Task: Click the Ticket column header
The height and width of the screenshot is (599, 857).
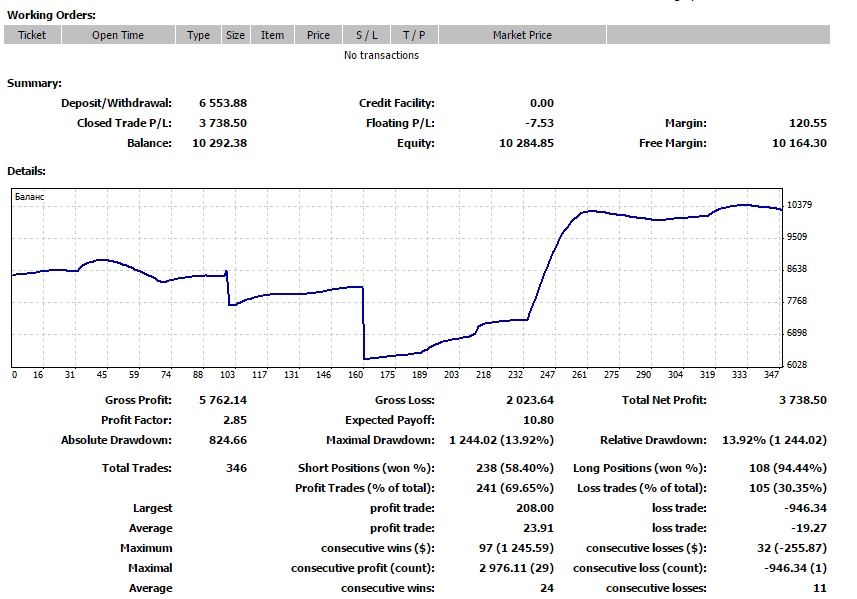Action: click(32, 35)
